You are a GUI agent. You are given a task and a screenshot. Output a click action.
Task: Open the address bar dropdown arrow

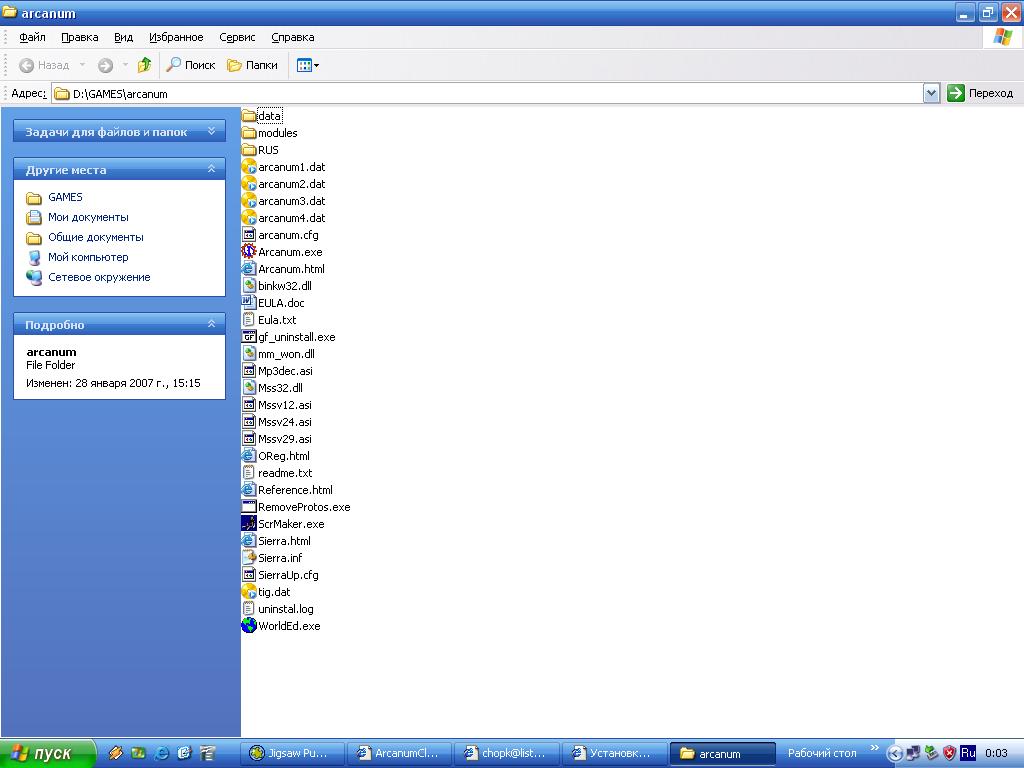[x=931, y=93]
